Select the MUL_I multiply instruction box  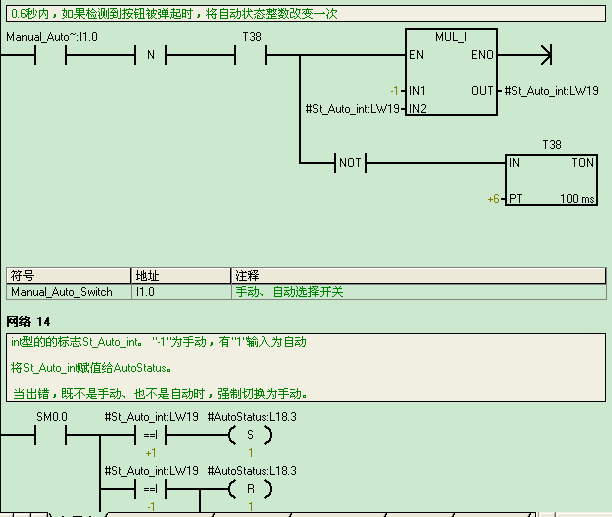(451, 72)
